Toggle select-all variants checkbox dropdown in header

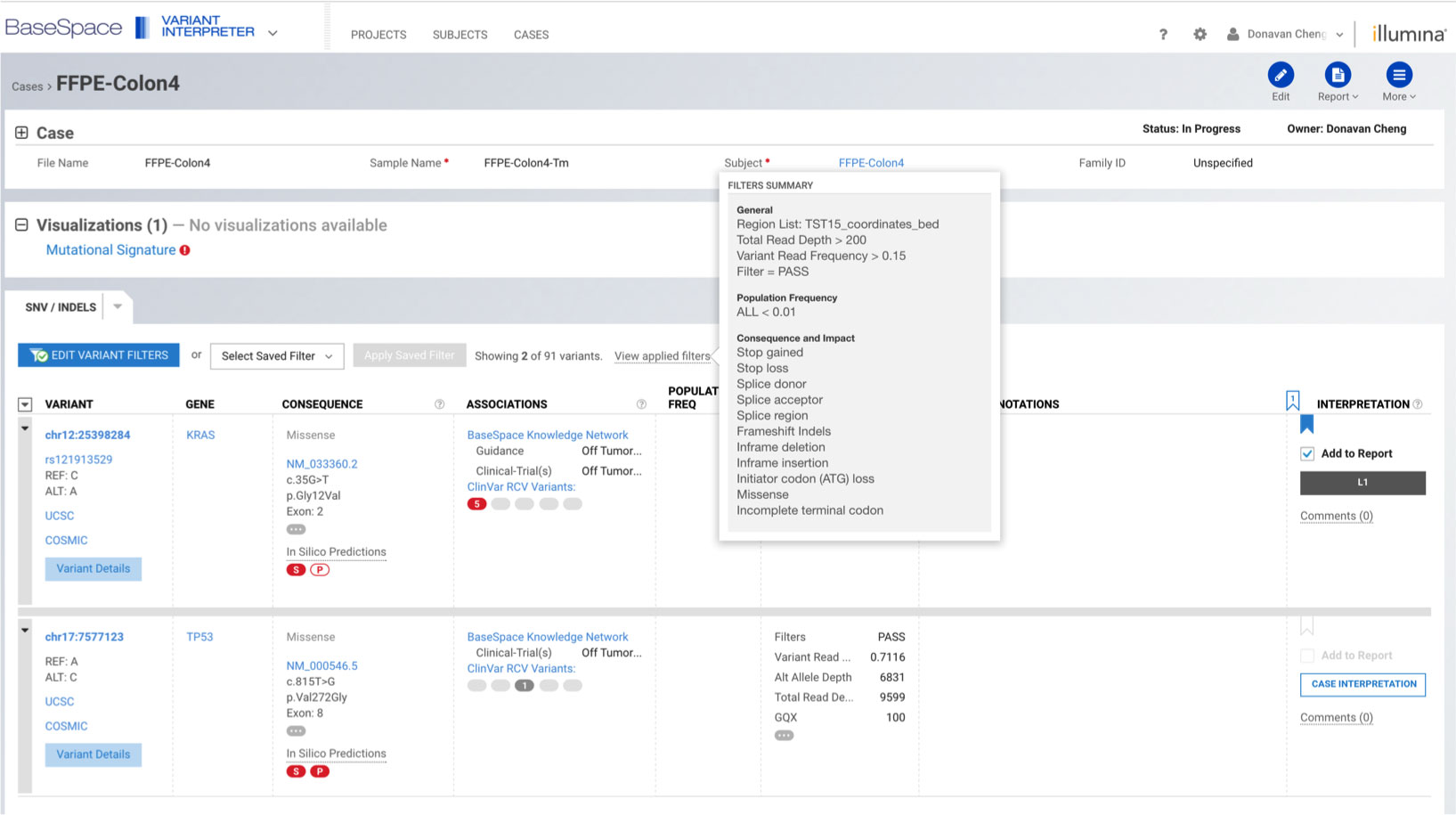click(x=25, y=404)
